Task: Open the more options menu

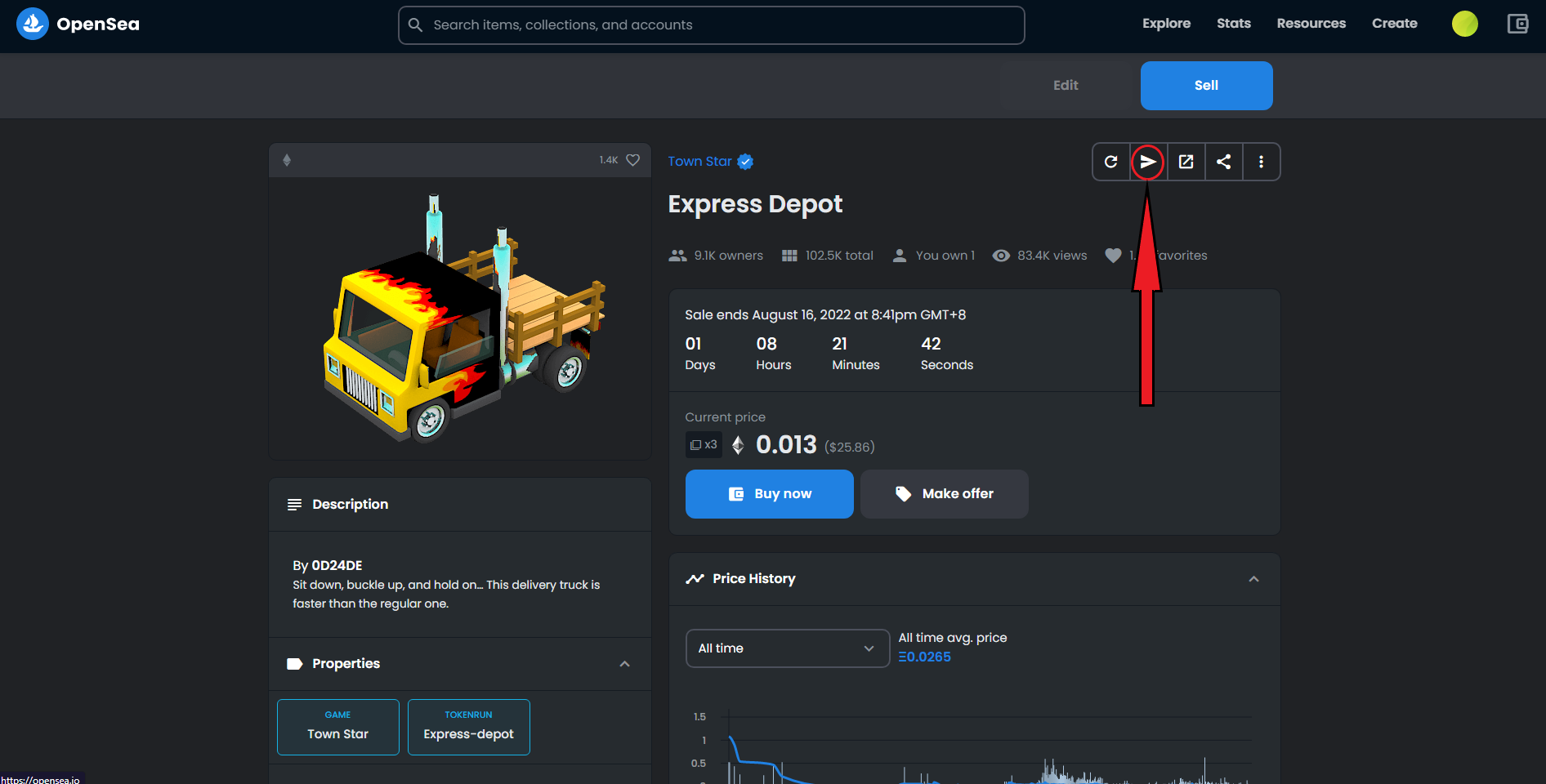Action: (x=1261, y=162)
